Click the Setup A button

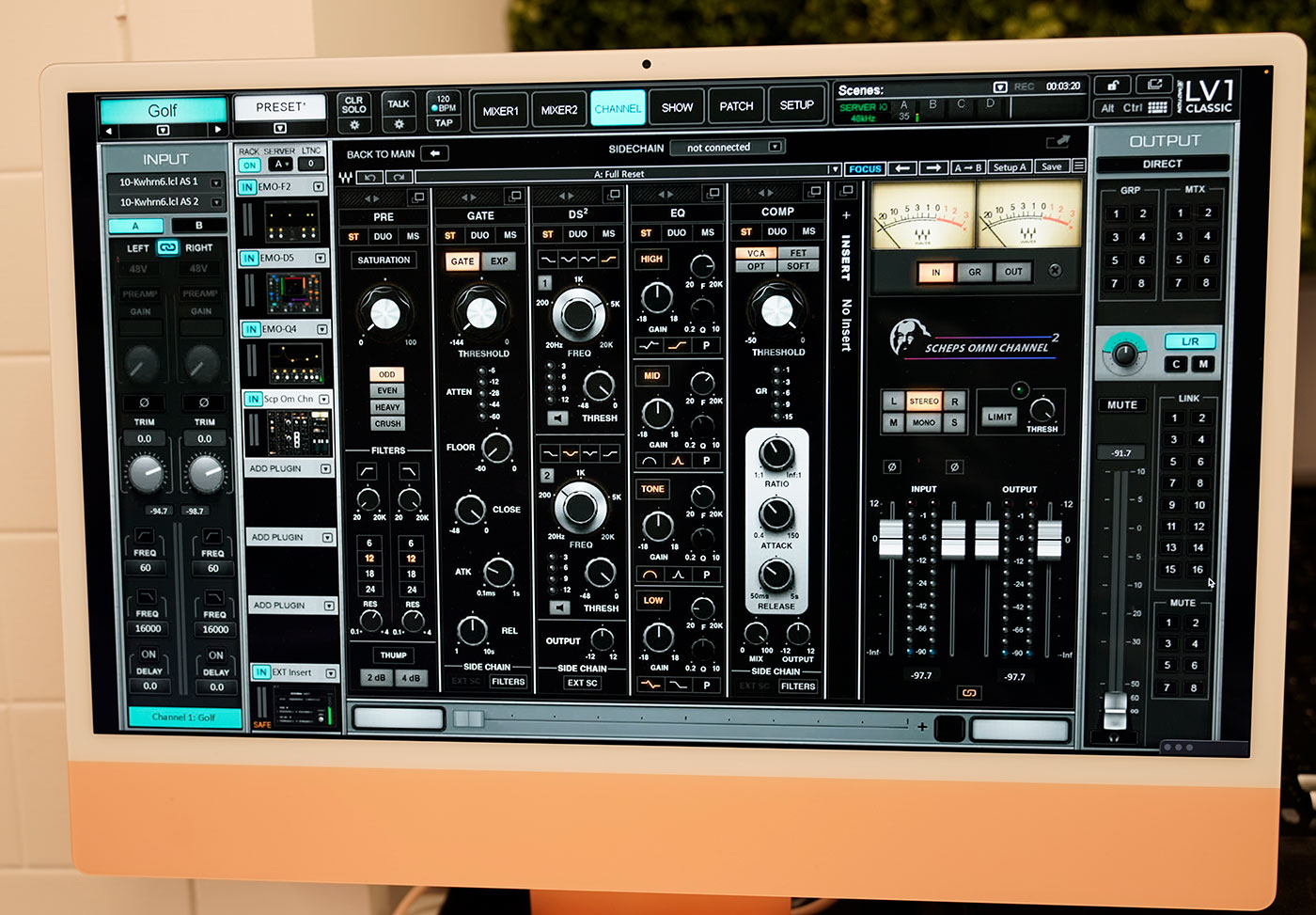(1010, 167)
